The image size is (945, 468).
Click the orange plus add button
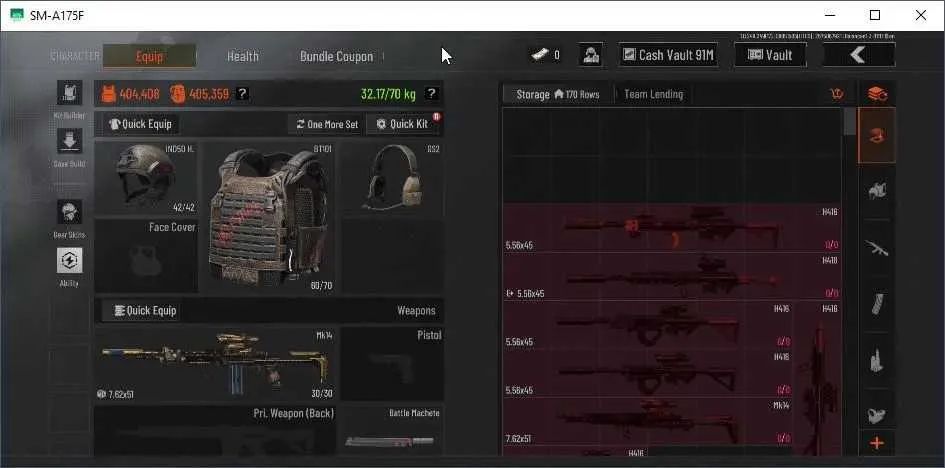[x=877, y=444]
